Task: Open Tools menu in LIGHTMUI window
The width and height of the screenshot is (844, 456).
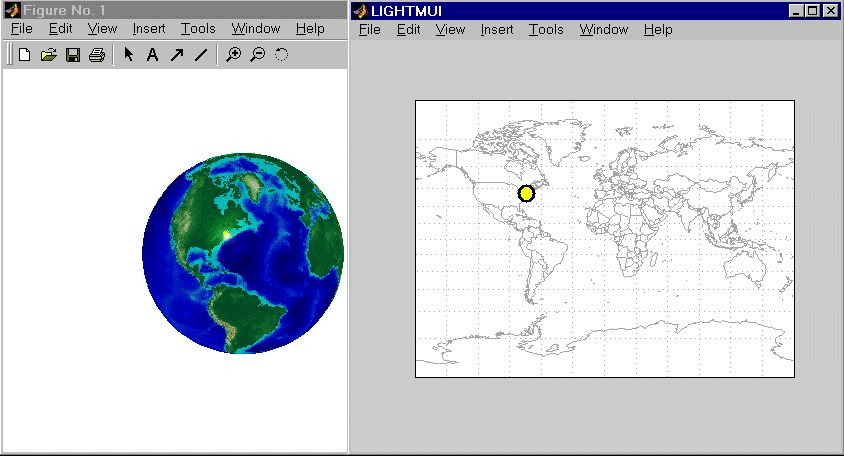Action: tap(546, 30)
